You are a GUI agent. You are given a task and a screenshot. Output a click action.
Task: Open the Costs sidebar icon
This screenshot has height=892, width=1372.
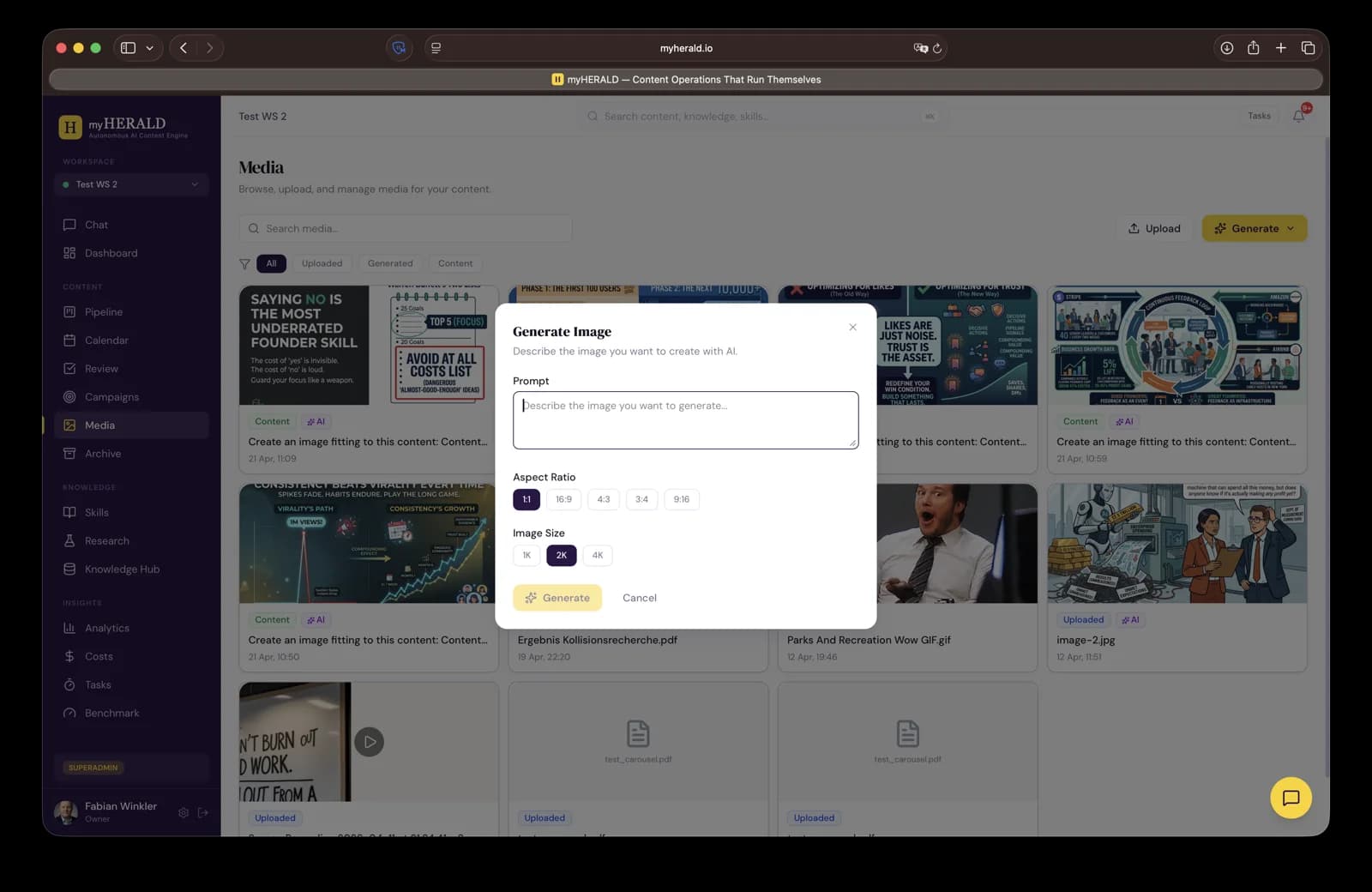click(69, 657)
